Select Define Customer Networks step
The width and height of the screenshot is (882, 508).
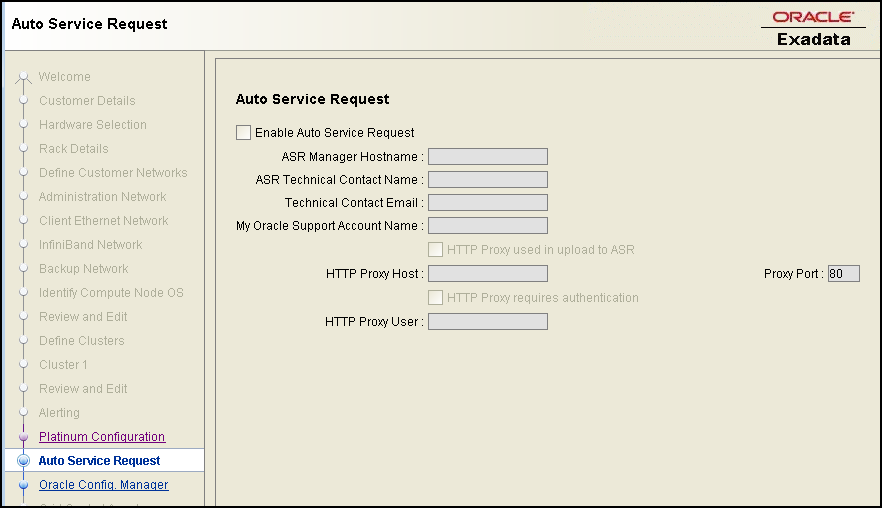[113, 173]
